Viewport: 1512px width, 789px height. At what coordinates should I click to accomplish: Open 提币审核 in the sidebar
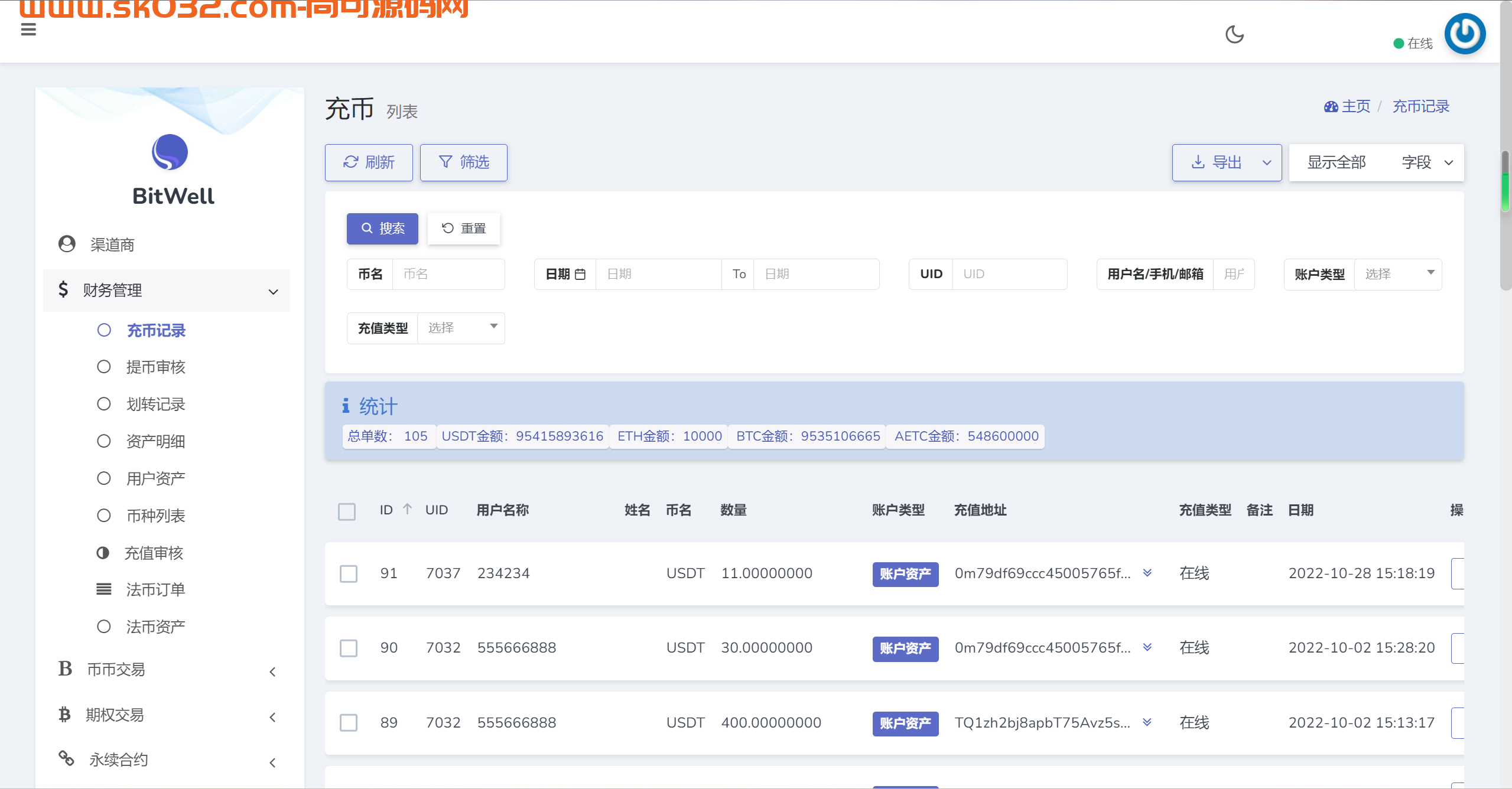(156, 367)
